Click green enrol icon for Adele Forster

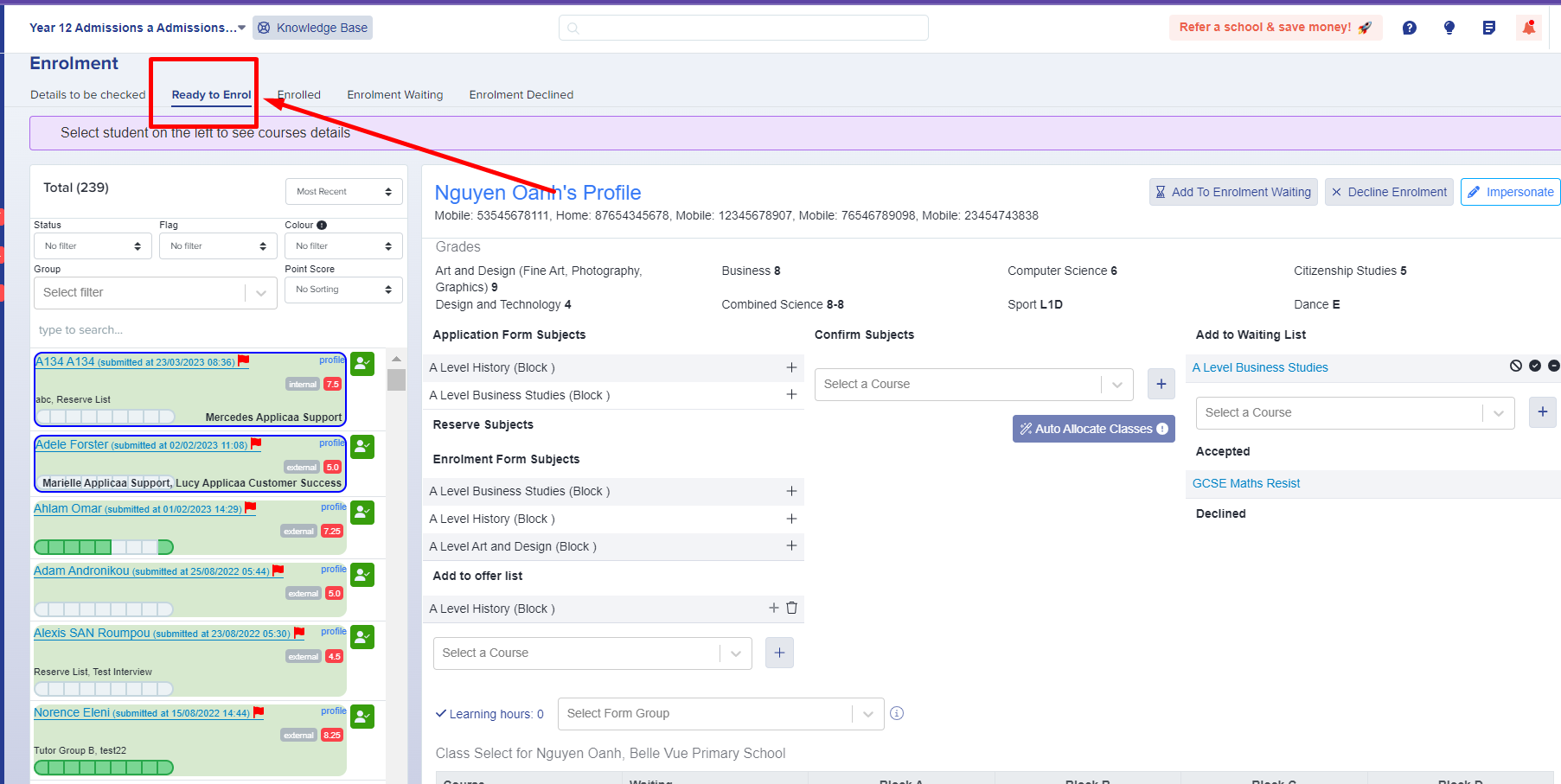coord(363,447)
